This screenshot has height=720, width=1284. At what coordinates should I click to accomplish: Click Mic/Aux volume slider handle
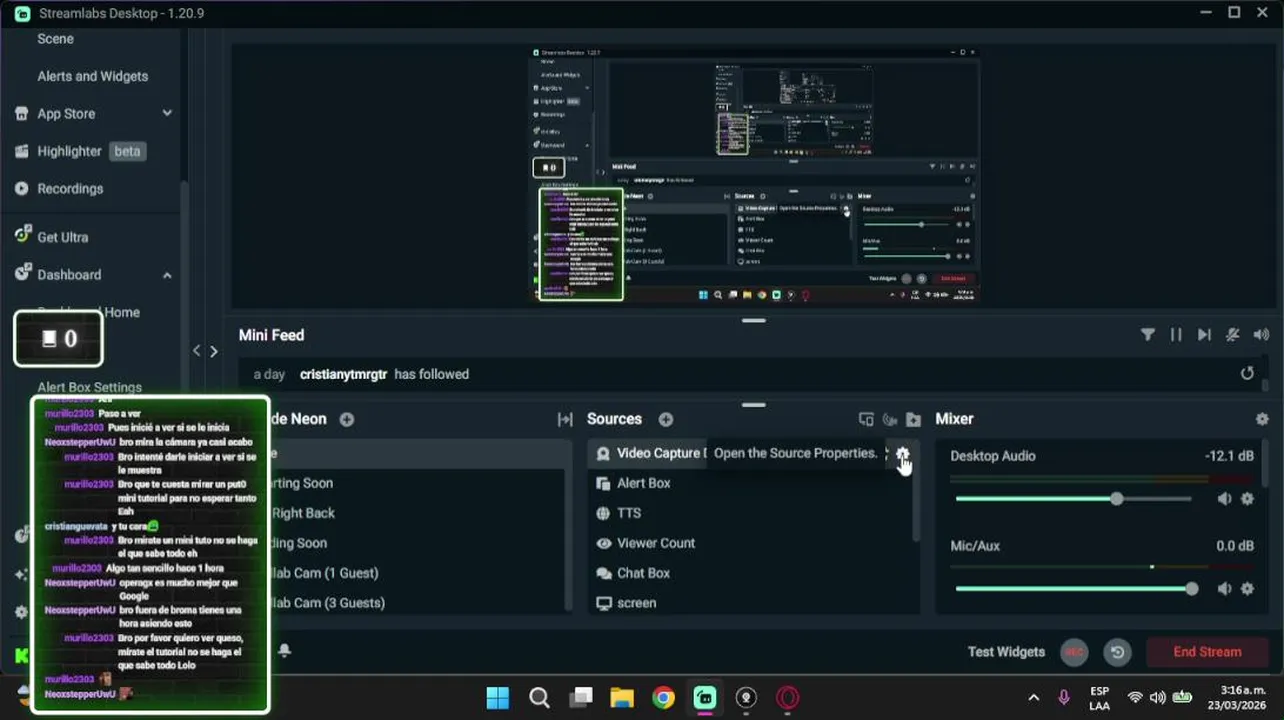1191,589
